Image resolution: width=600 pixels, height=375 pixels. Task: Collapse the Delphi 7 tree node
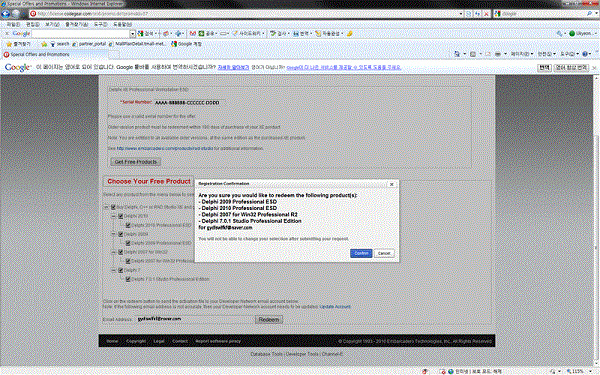click(114, 270)
